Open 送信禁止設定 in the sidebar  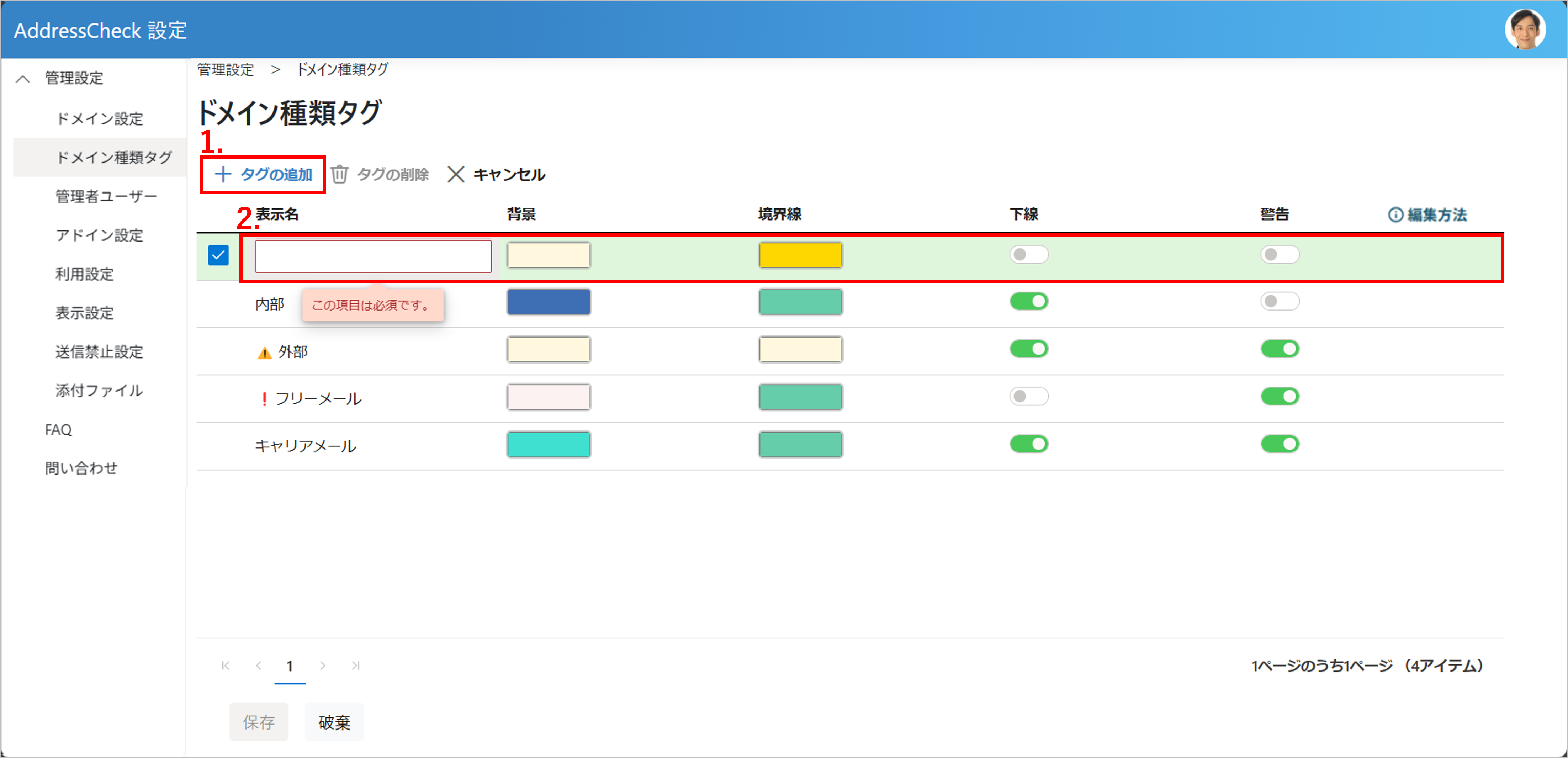pos(99,351)
